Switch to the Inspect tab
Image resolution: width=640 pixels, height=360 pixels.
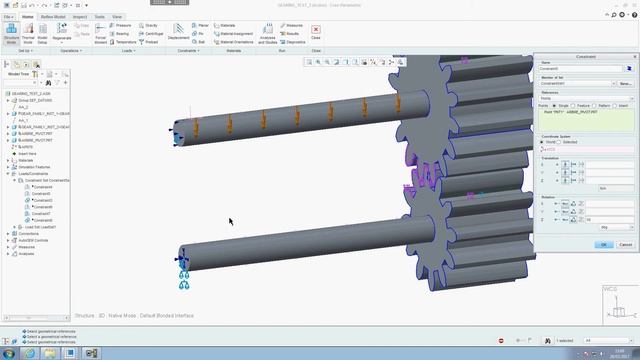[80, 17]
